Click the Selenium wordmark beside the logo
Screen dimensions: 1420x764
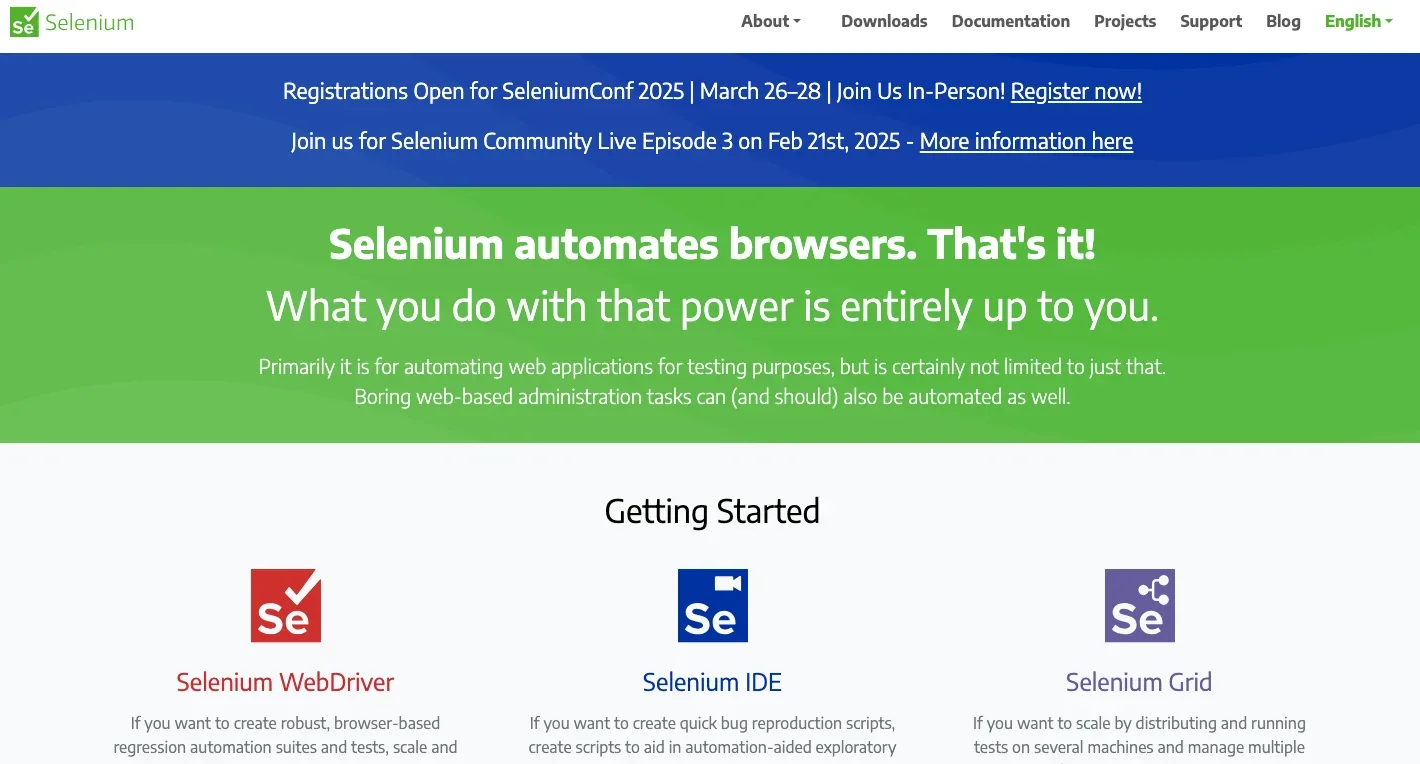tap(89, 22)
